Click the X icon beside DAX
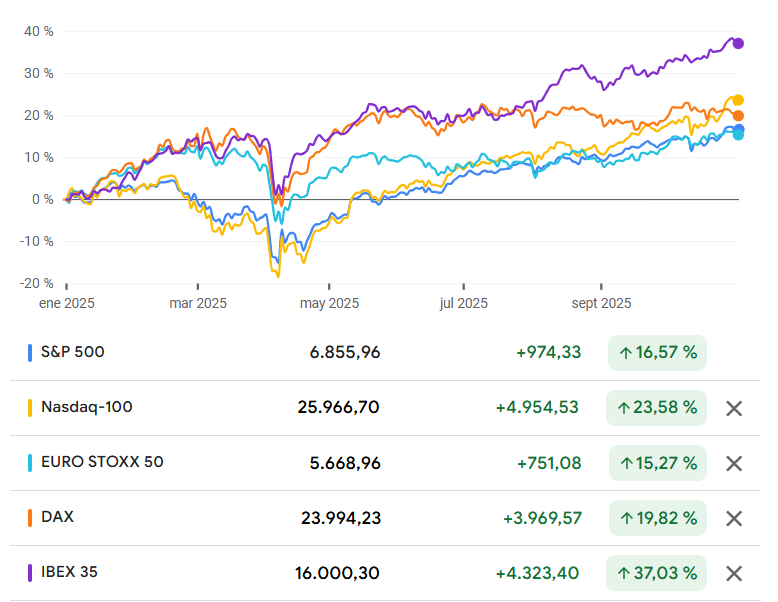 [x=734, y=518]
